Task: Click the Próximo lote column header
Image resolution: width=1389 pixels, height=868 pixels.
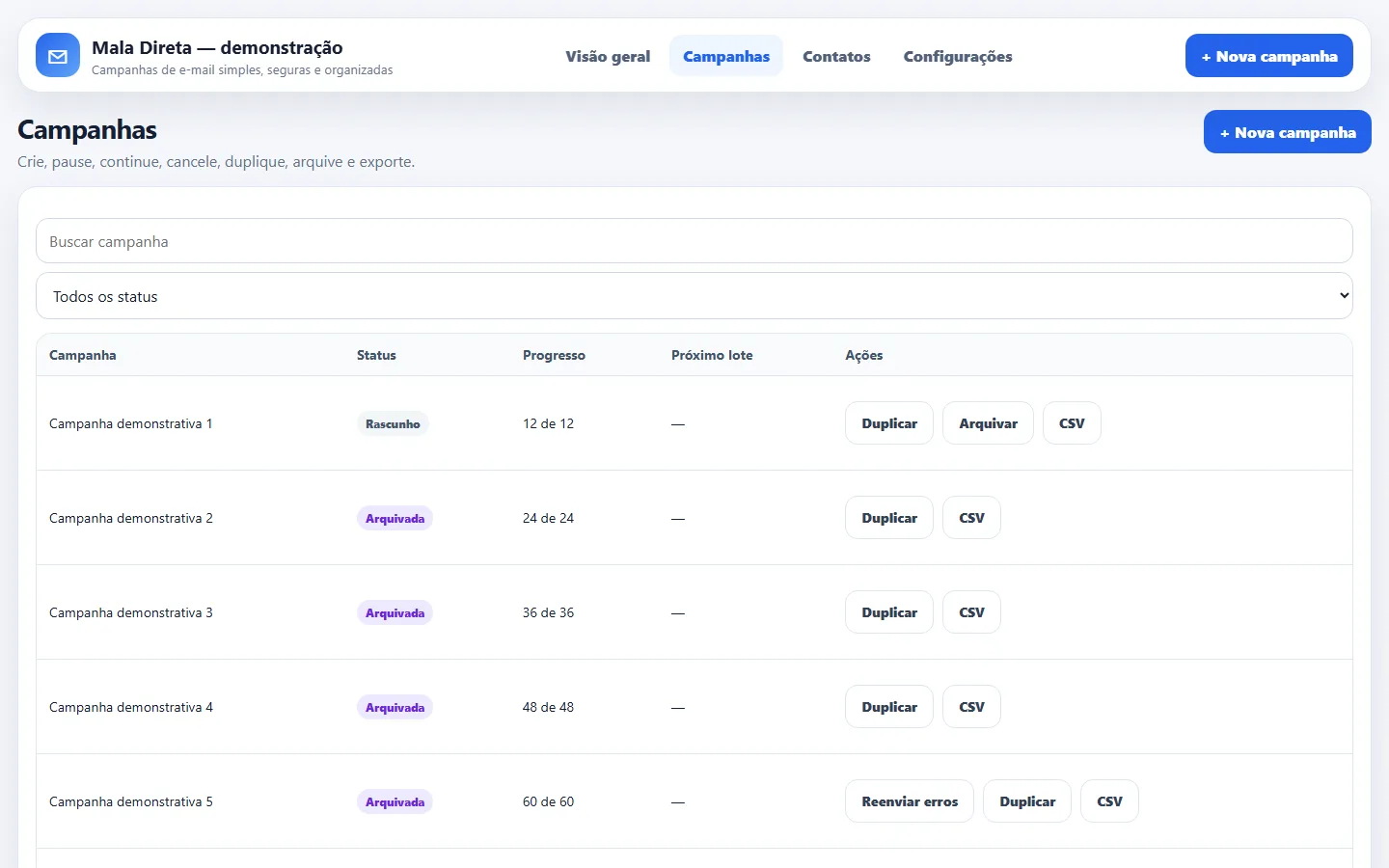Action: [x=712, y=355]
